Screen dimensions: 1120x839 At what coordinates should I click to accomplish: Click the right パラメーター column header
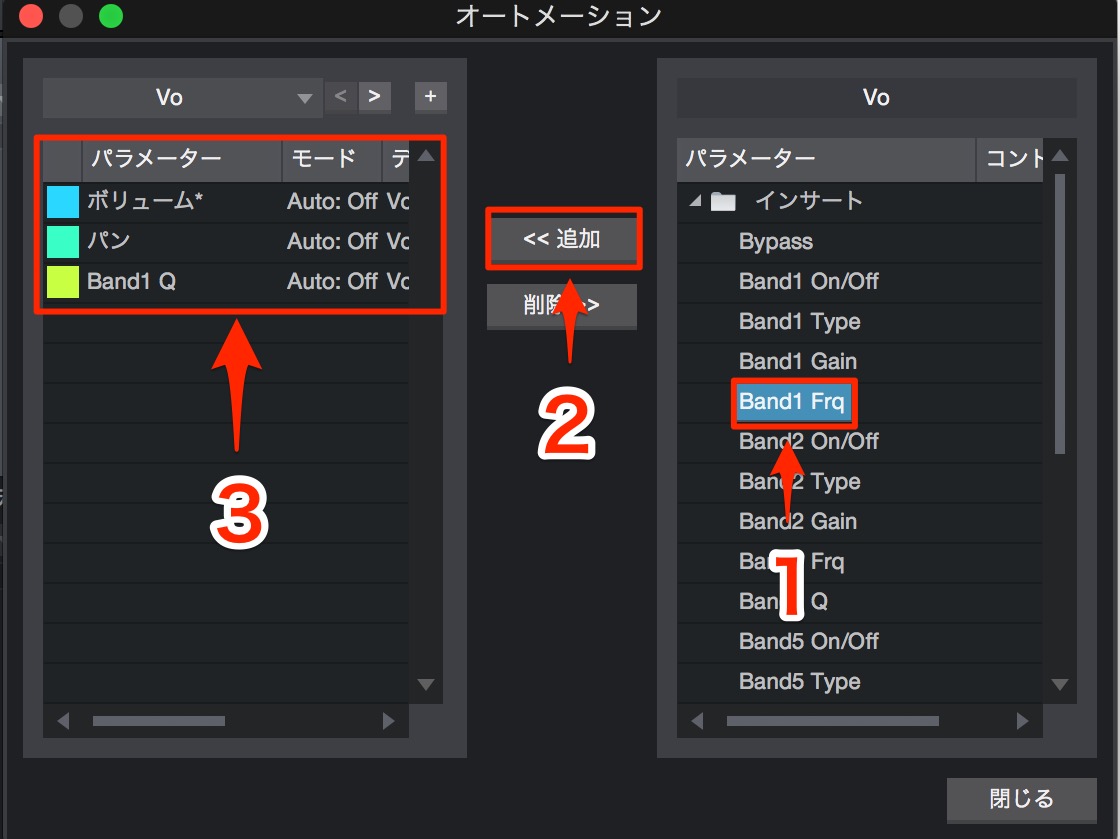point(826,159)
